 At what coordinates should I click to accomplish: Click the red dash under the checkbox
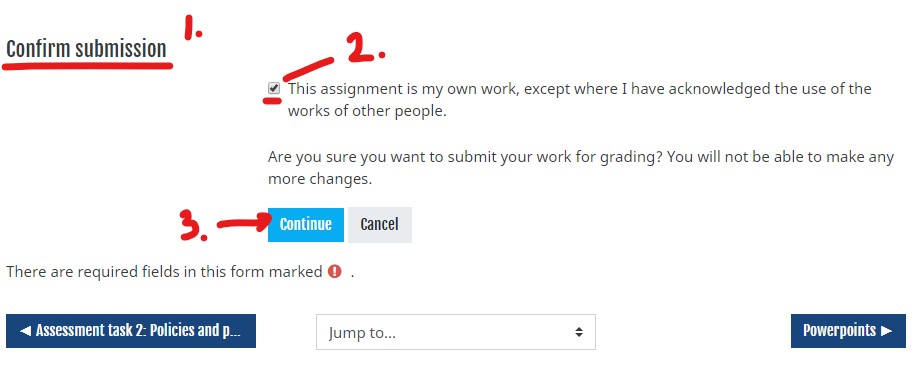pos(272,101)
